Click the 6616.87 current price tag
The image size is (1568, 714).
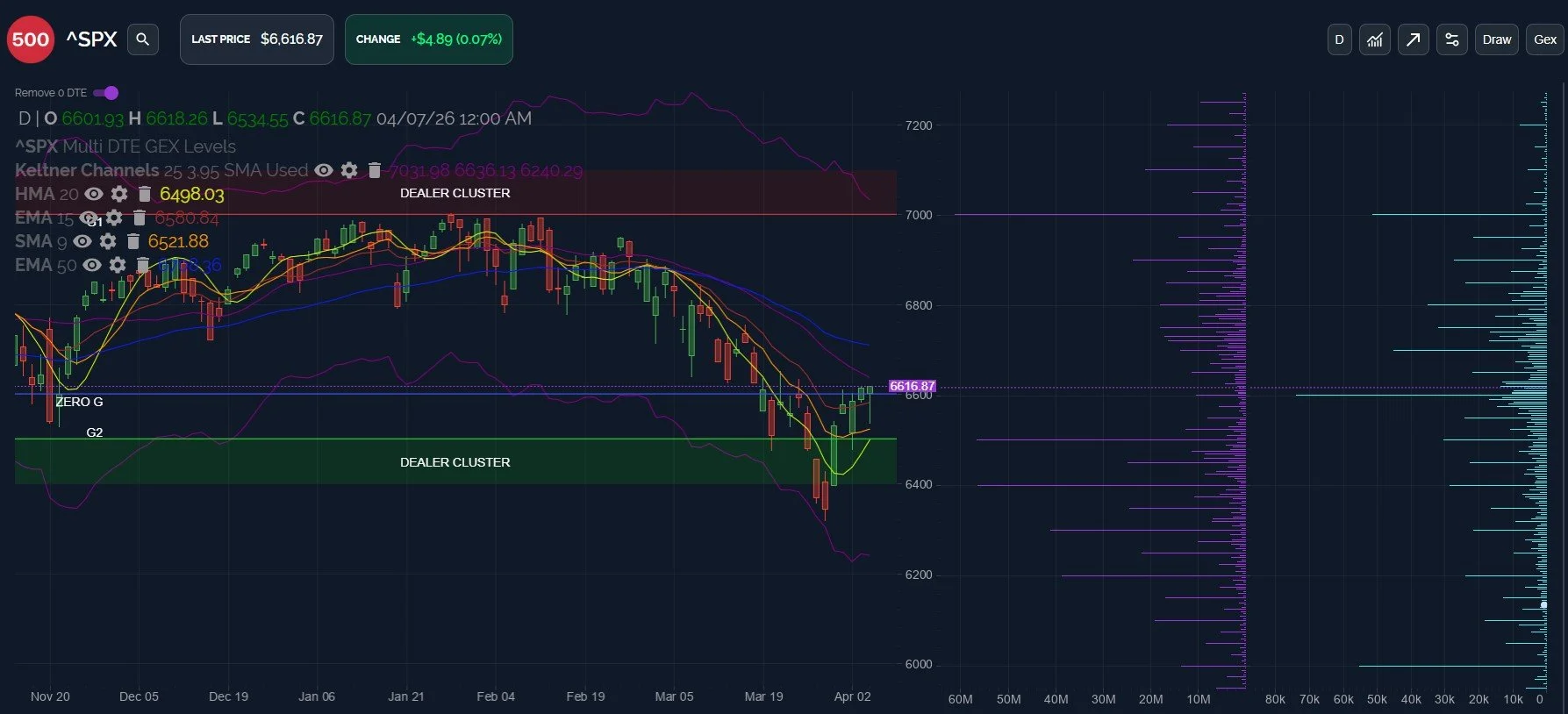click(913, 386)
